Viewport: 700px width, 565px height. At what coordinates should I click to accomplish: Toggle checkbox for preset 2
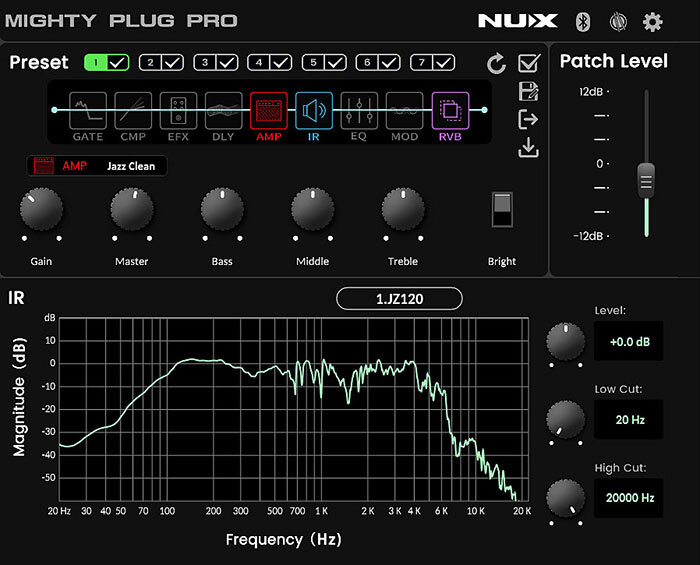coord(173,62)
